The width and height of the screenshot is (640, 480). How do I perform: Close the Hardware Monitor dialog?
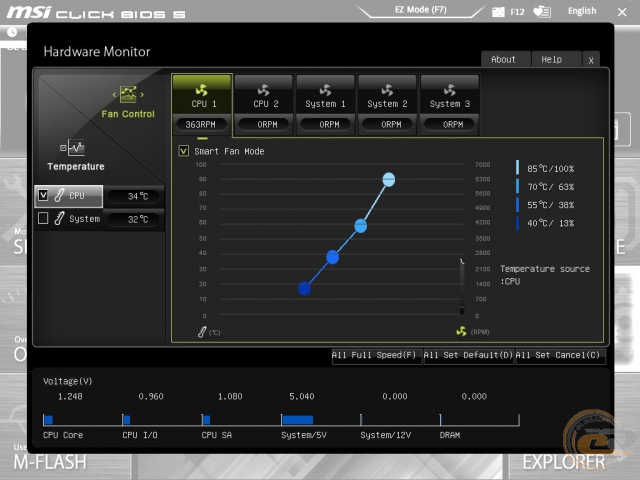click(x=591, y=60)
